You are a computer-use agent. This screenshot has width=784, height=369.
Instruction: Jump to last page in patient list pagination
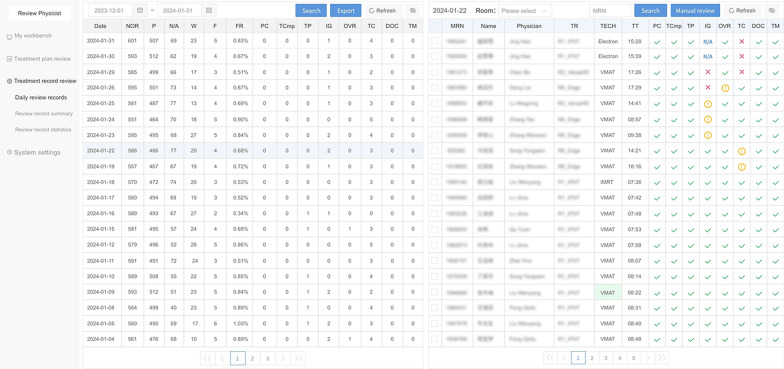click(662, 358)
